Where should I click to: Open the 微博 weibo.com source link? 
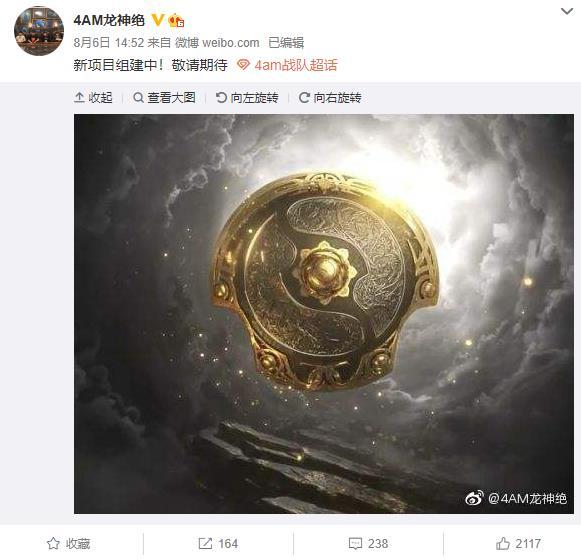[217, 43]
